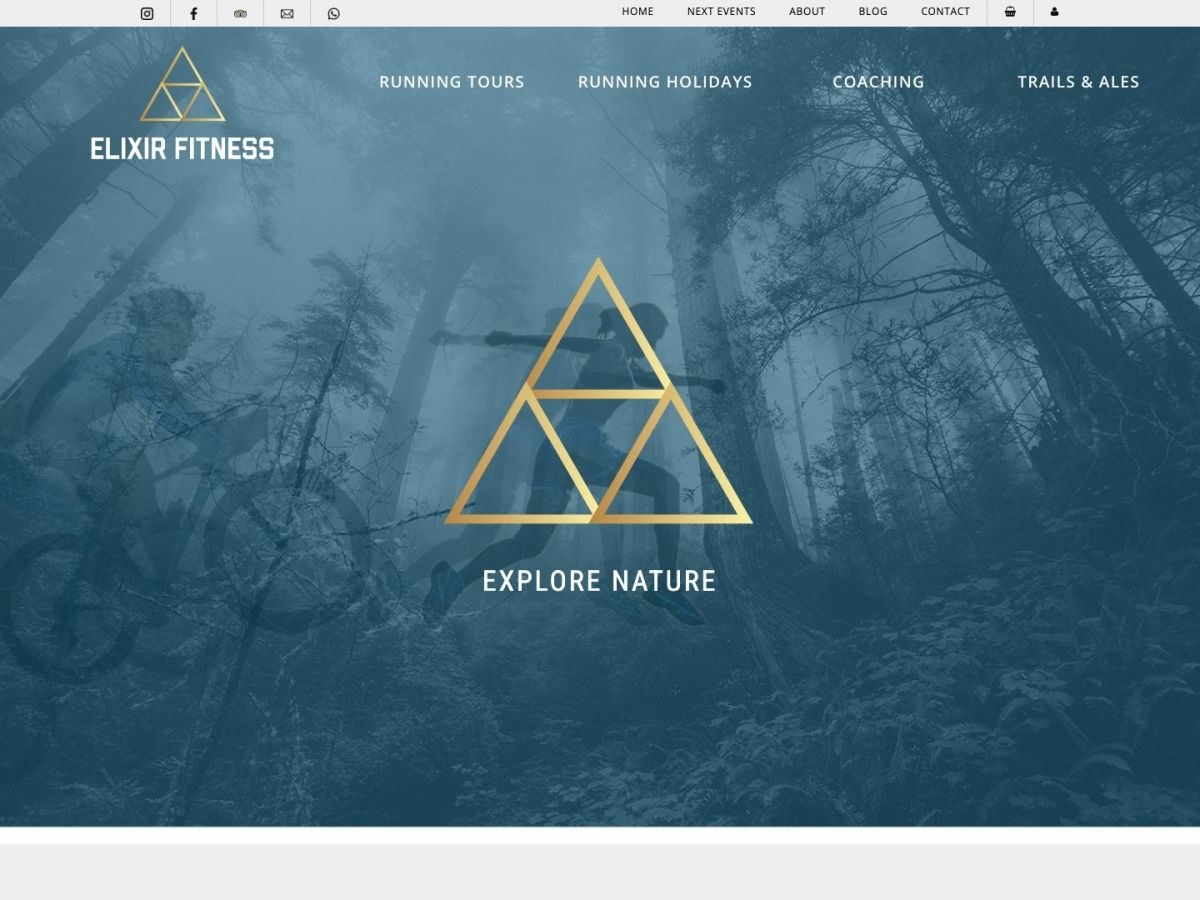Open the CONTACT menu item
Image resolution: width=1200 pixels, height=900 pixels.
pyautogui.click(x=945, y=12)
